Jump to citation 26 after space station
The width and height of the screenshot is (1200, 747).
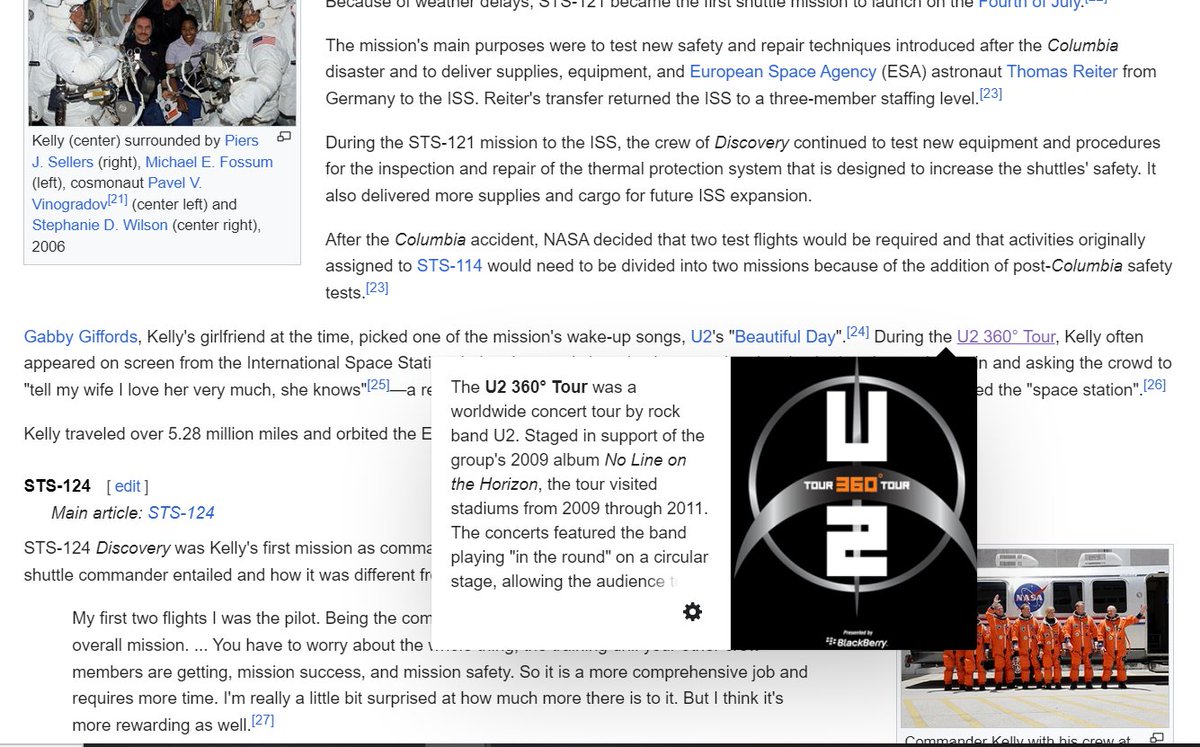click(1155, 384)
